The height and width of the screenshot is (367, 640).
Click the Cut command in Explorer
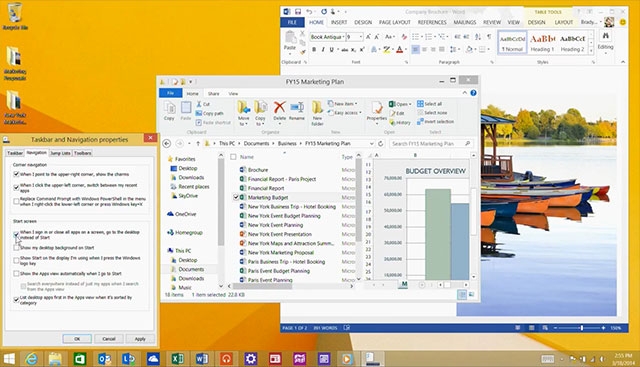(x=203, y=104)
